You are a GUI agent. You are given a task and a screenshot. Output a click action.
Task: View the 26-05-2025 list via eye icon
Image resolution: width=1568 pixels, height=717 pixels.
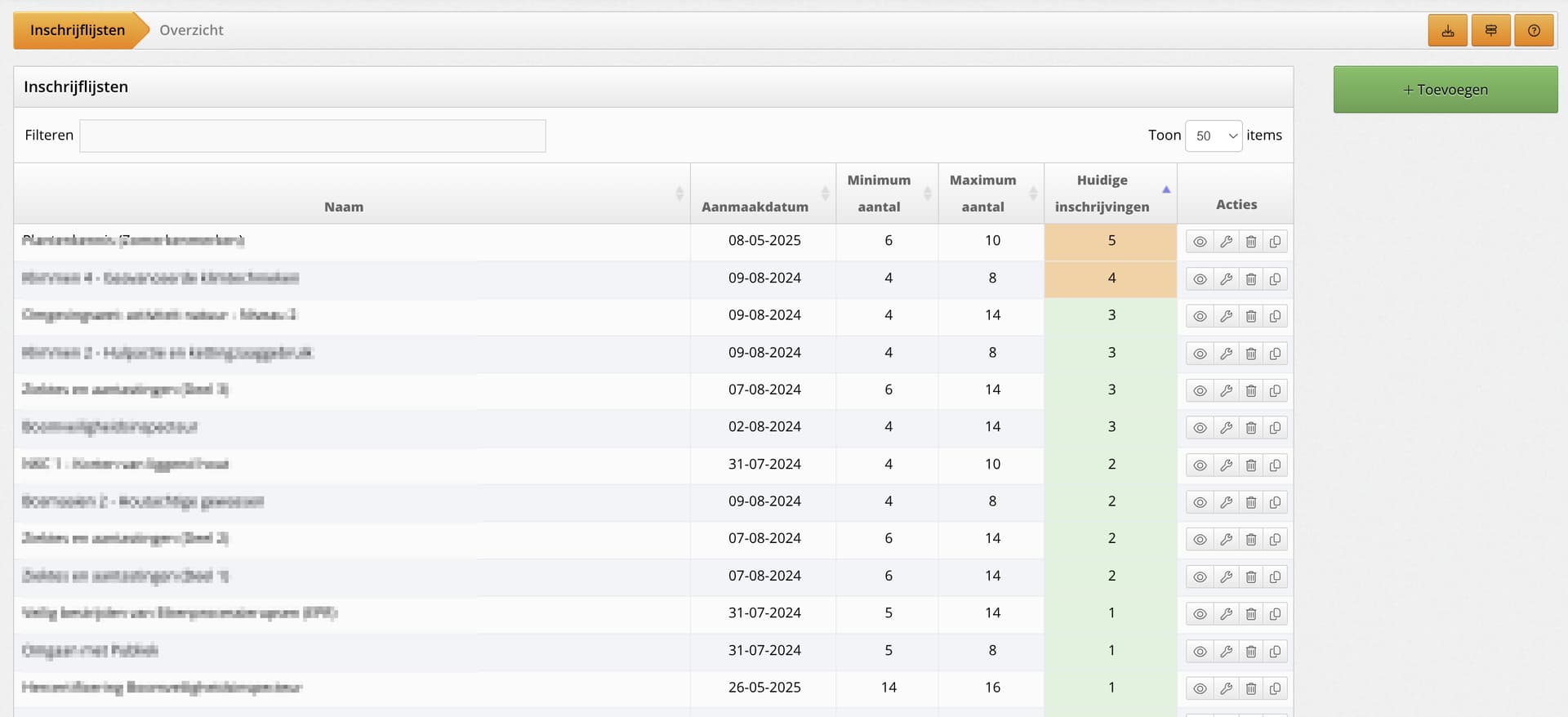pyautogui.click(x=1200, y=688)
